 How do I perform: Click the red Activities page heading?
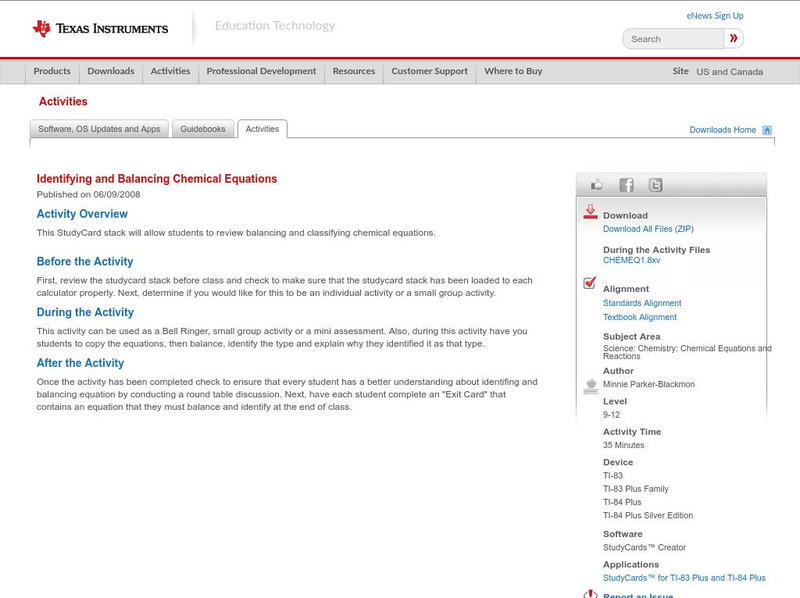click(63, 102)
